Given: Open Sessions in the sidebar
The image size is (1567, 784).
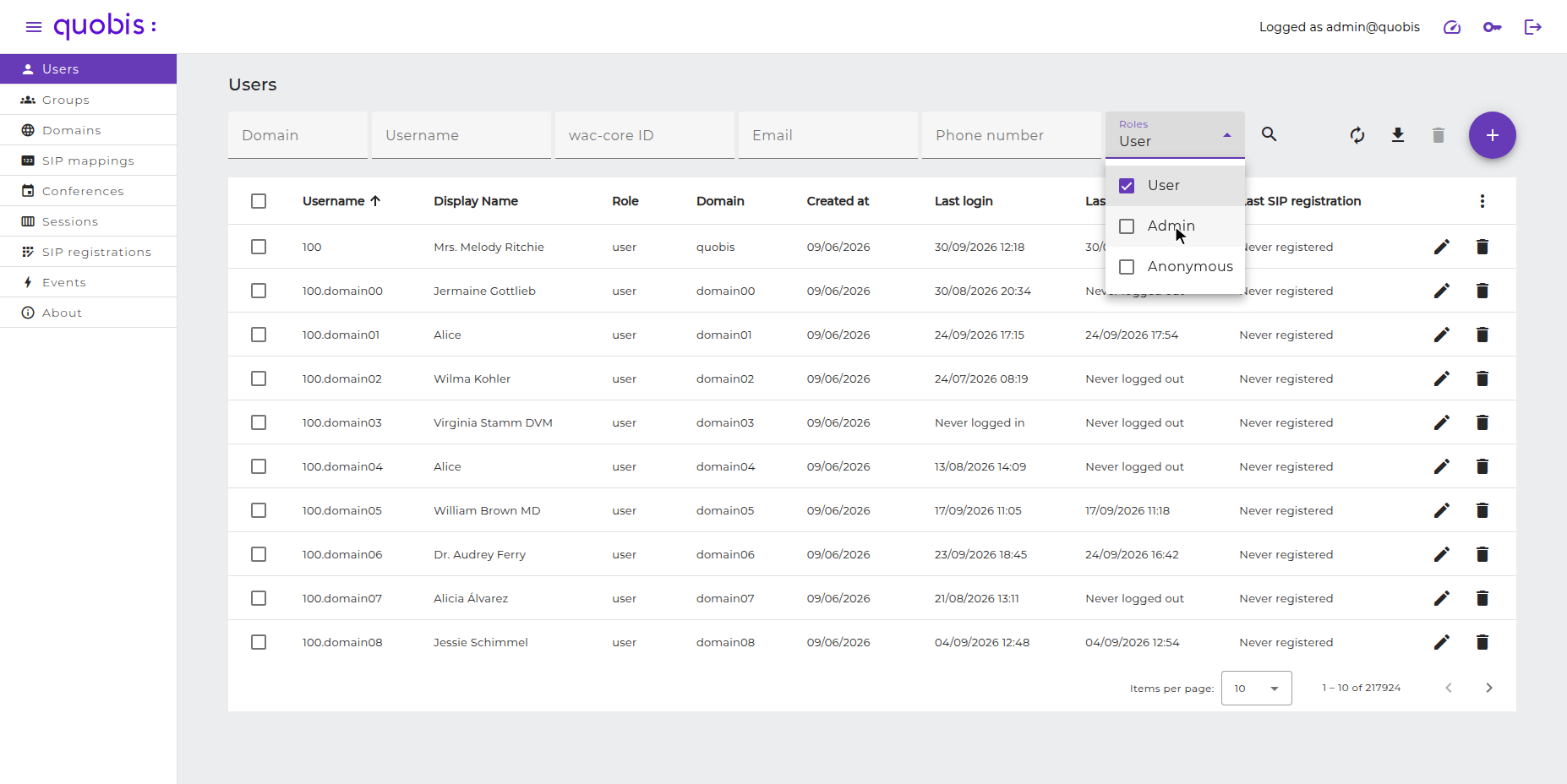Looking at the screenshot, I should point(88,221).
